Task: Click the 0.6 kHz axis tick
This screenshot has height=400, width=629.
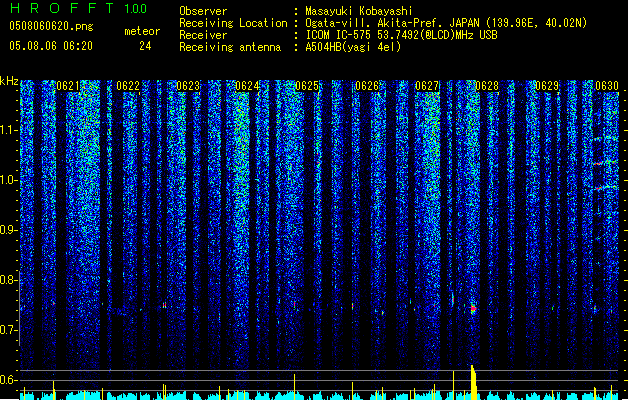Action: point(9,380)
